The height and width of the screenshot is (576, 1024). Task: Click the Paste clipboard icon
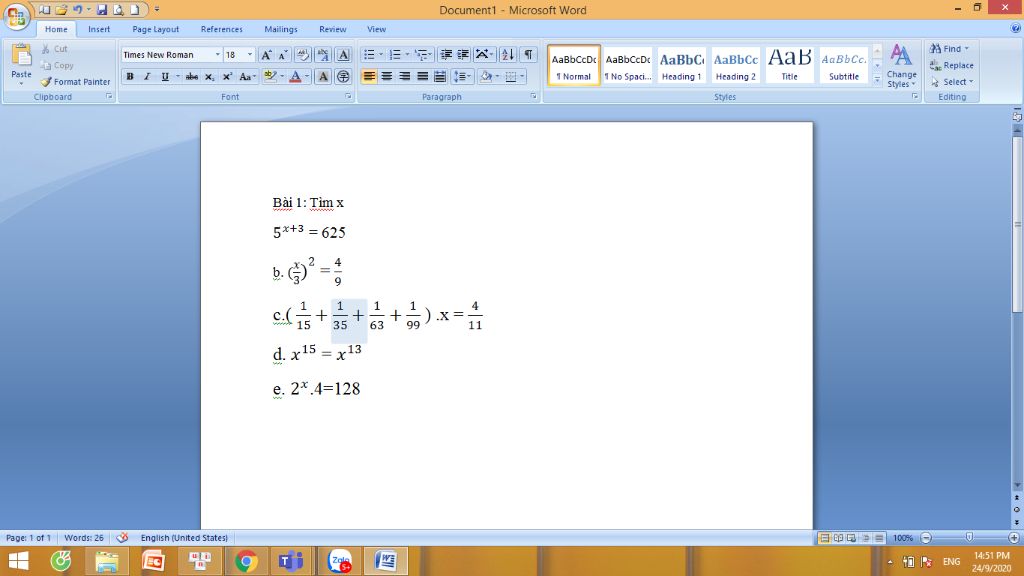pyautogui.click(x=21, y=56)
